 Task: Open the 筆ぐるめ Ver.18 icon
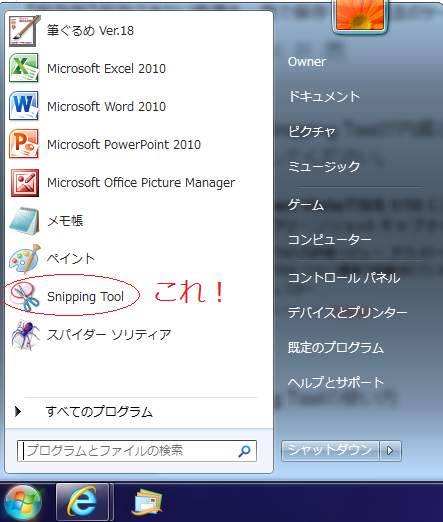click(24, 31)
